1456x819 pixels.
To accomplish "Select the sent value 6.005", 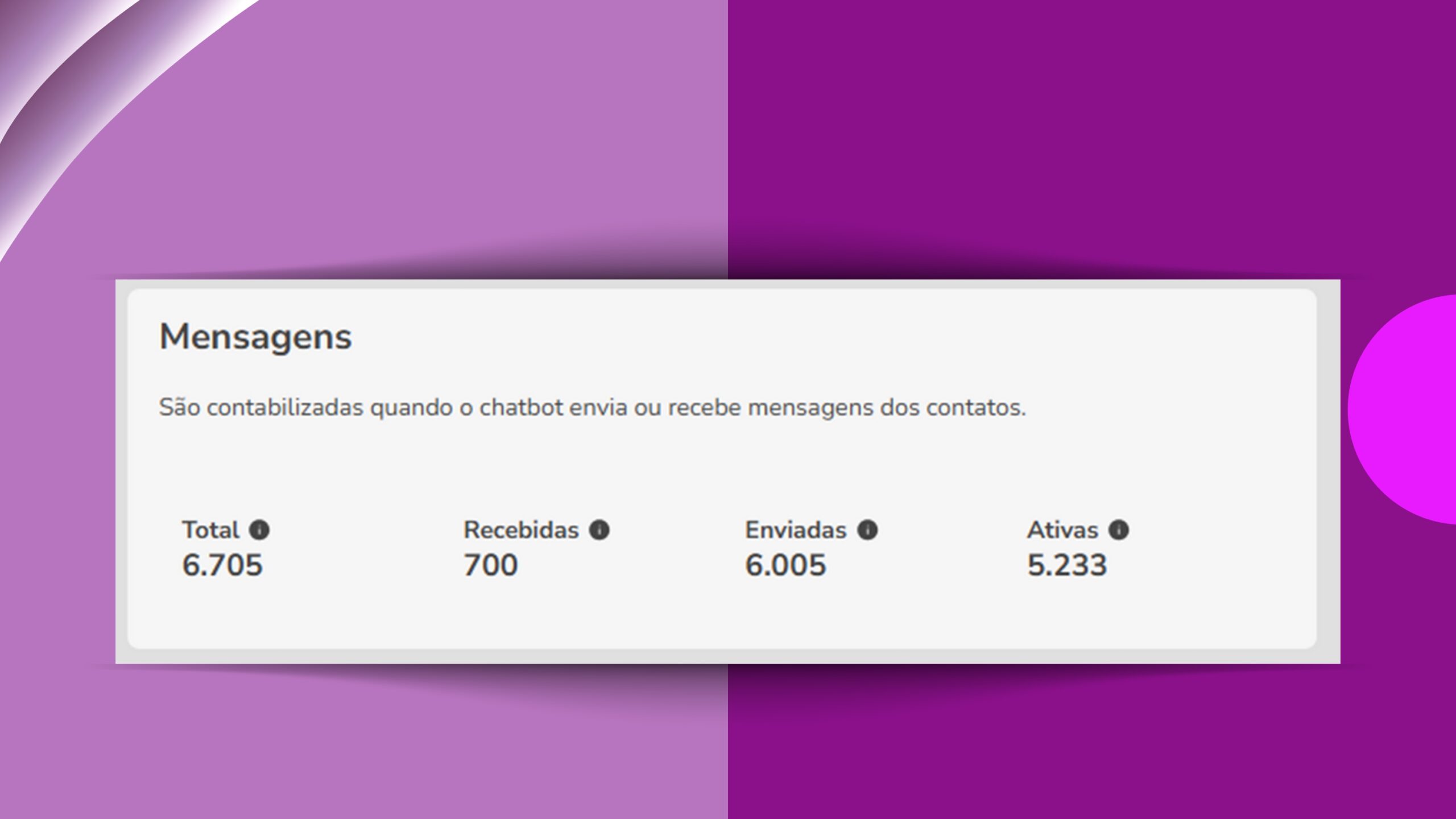I will click(785, 565).
